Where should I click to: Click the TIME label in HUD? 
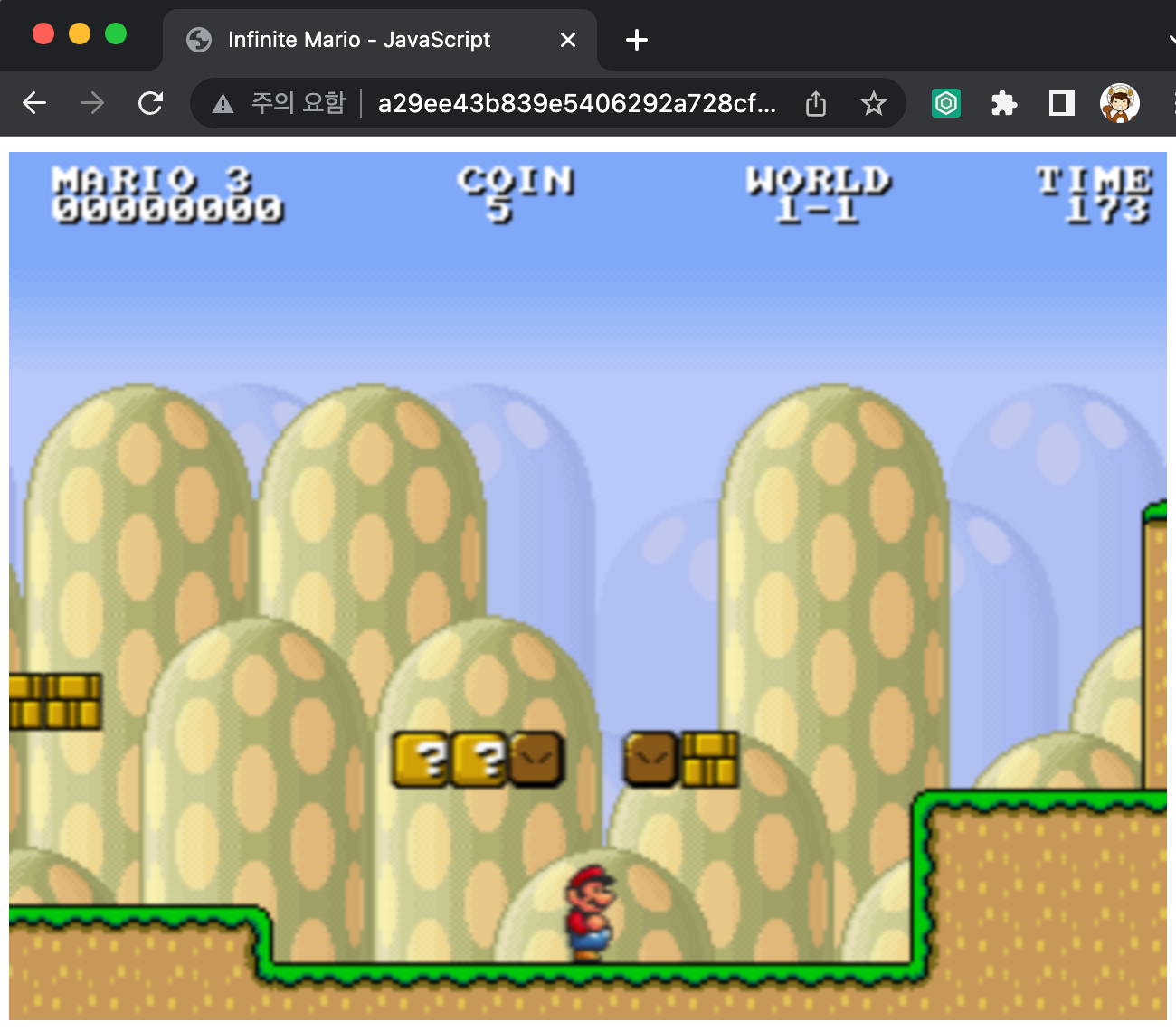pos(1095,180)
